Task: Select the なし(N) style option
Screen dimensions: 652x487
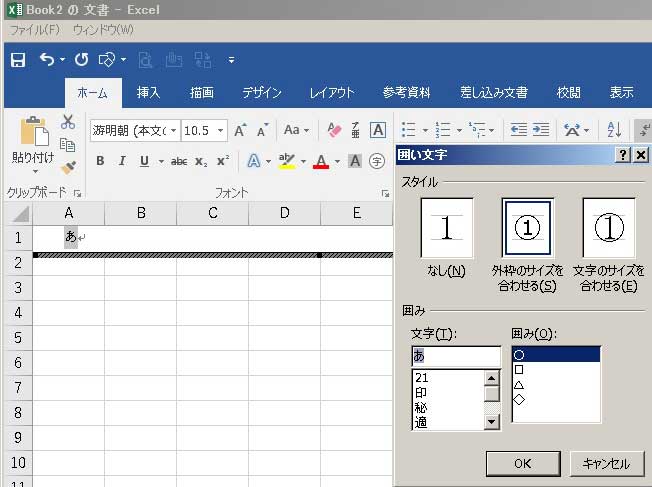Action: tap(445, 229)
